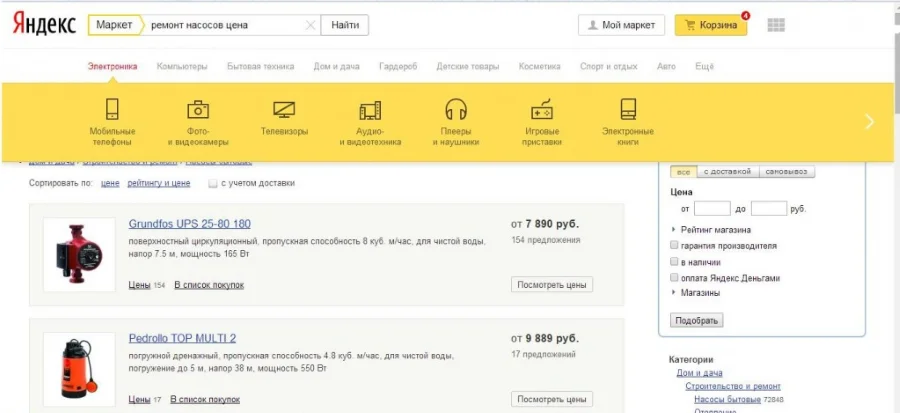This screenshot has width=900, height=413.
Task: Click 'Посмотреть цены' for Grundfos UPS 25-80
Action: click(552, 285)
